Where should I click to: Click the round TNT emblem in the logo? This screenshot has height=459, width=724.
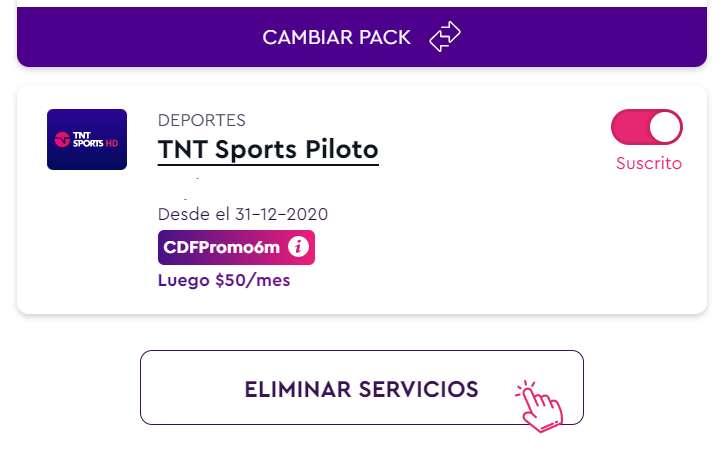click(x=63, y=139)
